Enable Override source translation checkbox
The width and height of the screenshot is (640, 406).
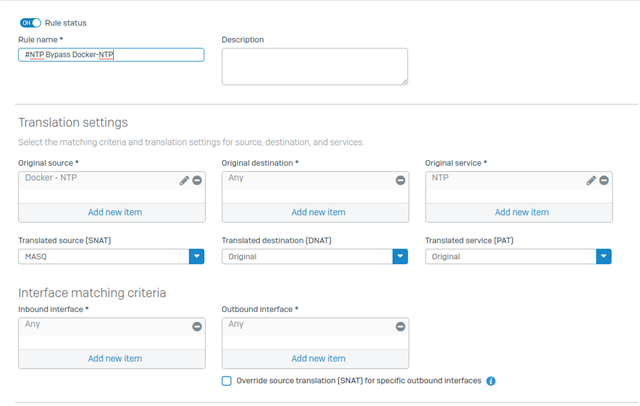click(x=227, y=381)
